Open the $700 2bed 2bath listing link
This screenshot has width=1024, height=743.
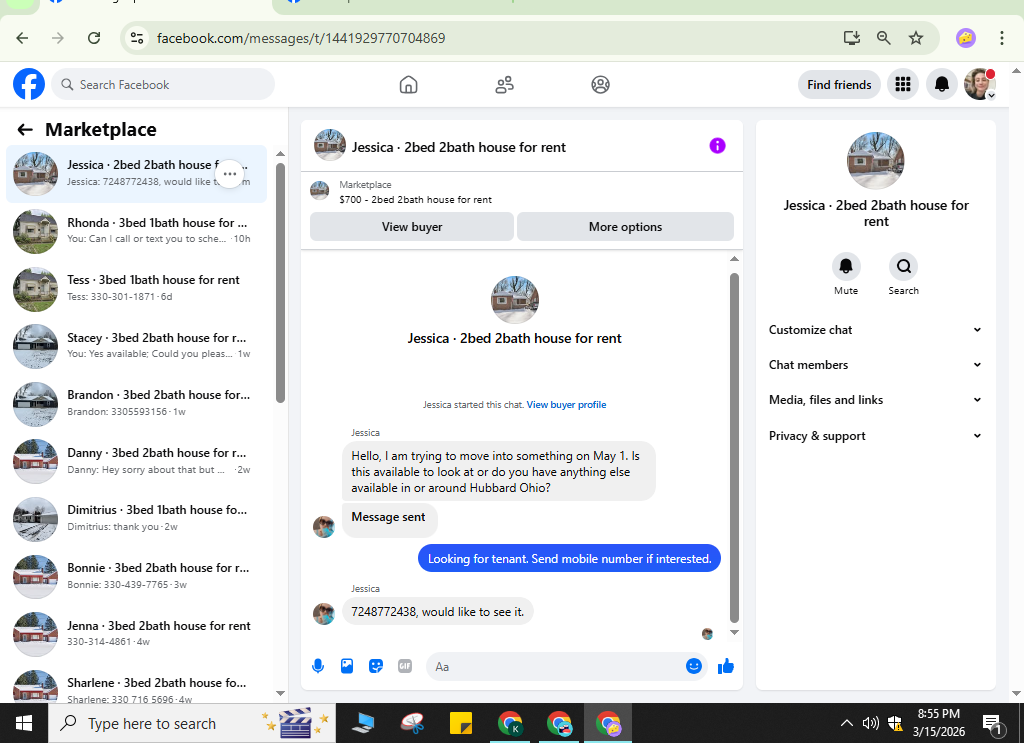[415, 200]
